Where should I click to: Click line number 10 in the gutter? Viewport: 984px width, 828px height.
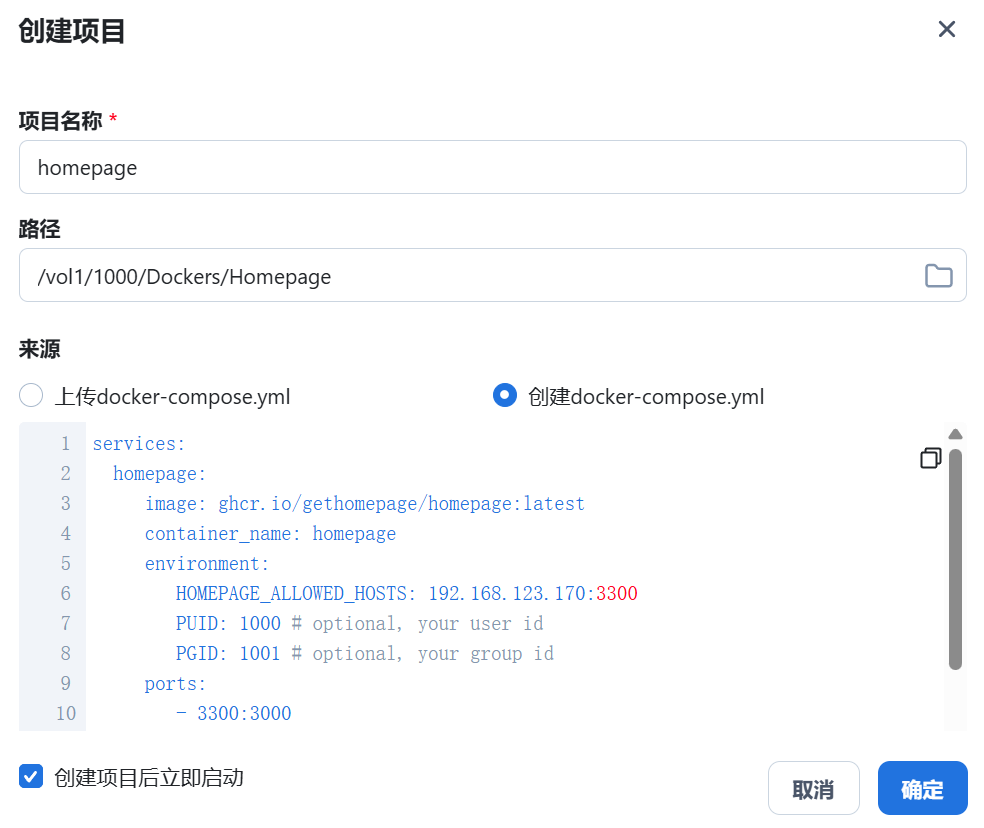[x=66, y=714]
